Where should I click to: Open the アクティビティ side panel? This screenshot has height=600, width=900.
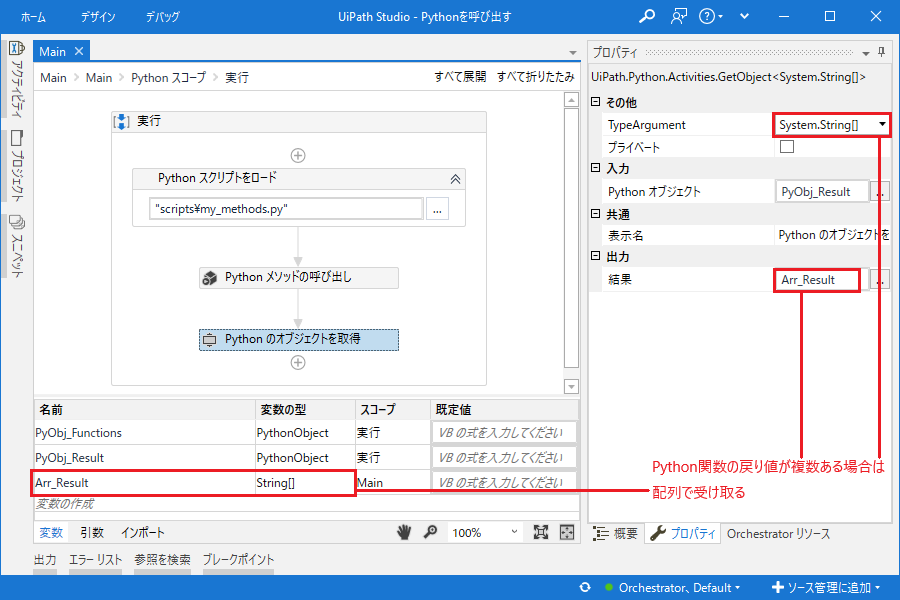tap(17, 79)
